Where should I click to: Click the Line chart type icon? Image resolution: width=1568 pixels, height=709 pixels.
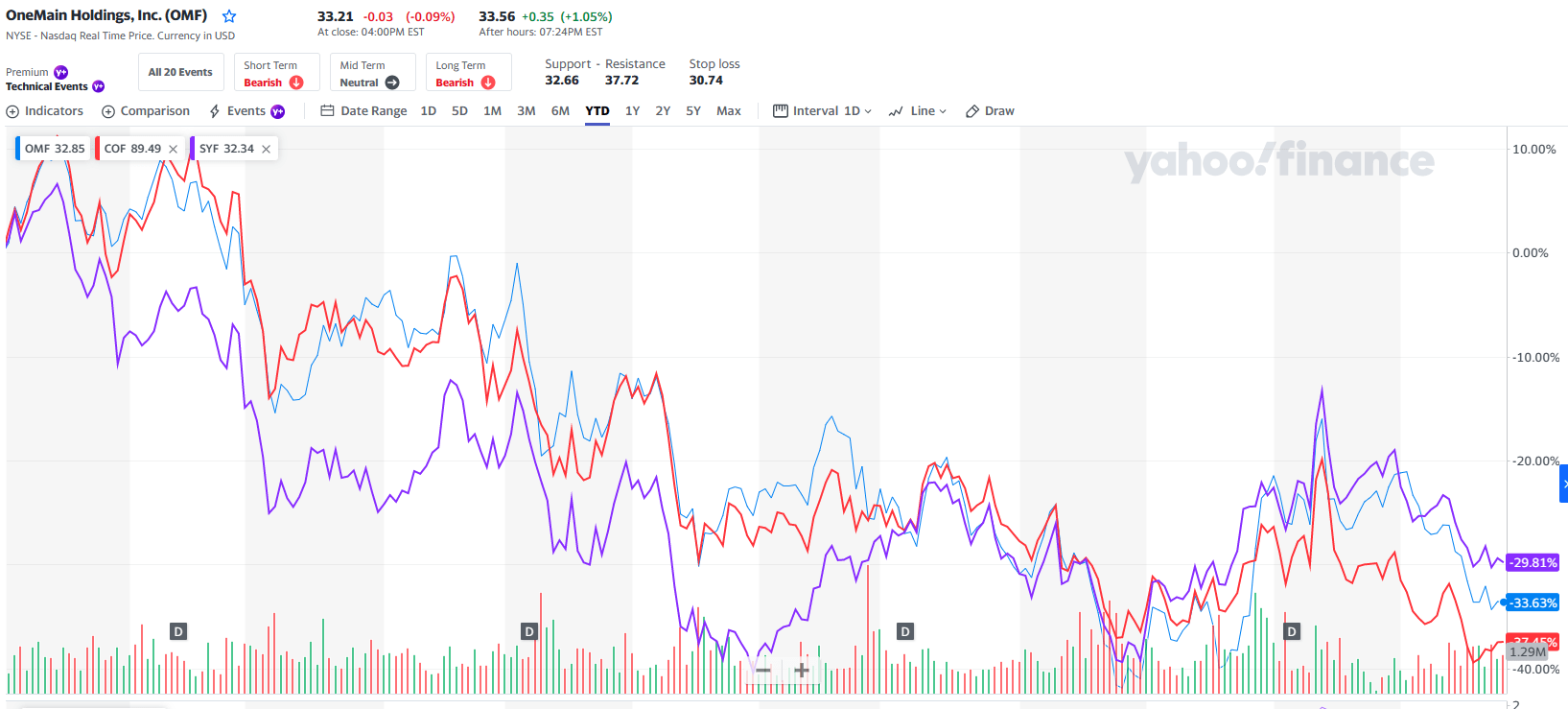click(896, 111)
